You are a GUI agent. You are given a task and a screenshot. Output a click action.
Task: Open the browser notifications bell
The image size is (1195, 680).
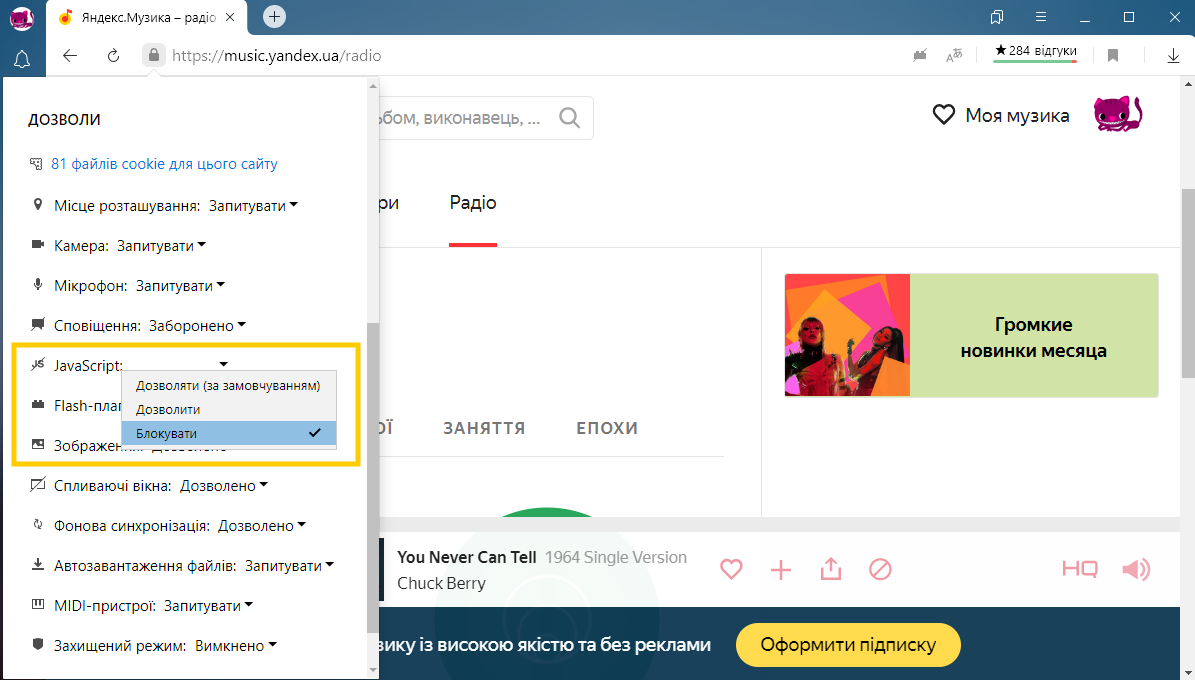click(22, 59)
